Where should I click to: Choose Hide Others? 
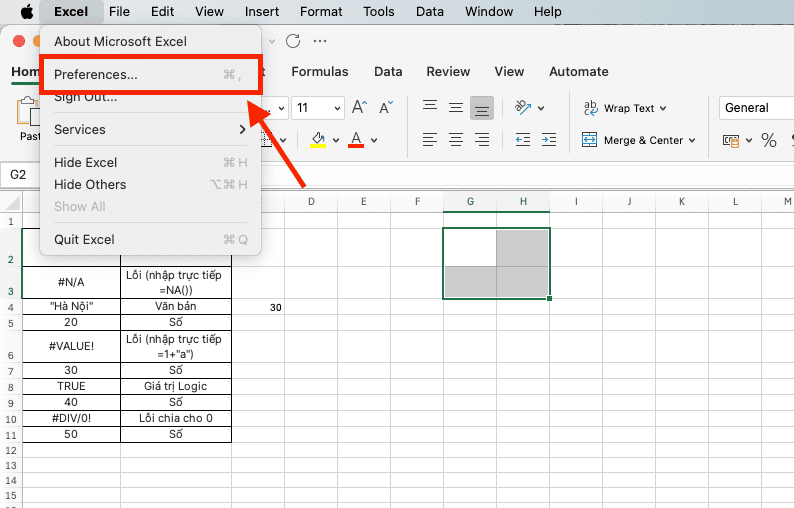pos(150,184)
